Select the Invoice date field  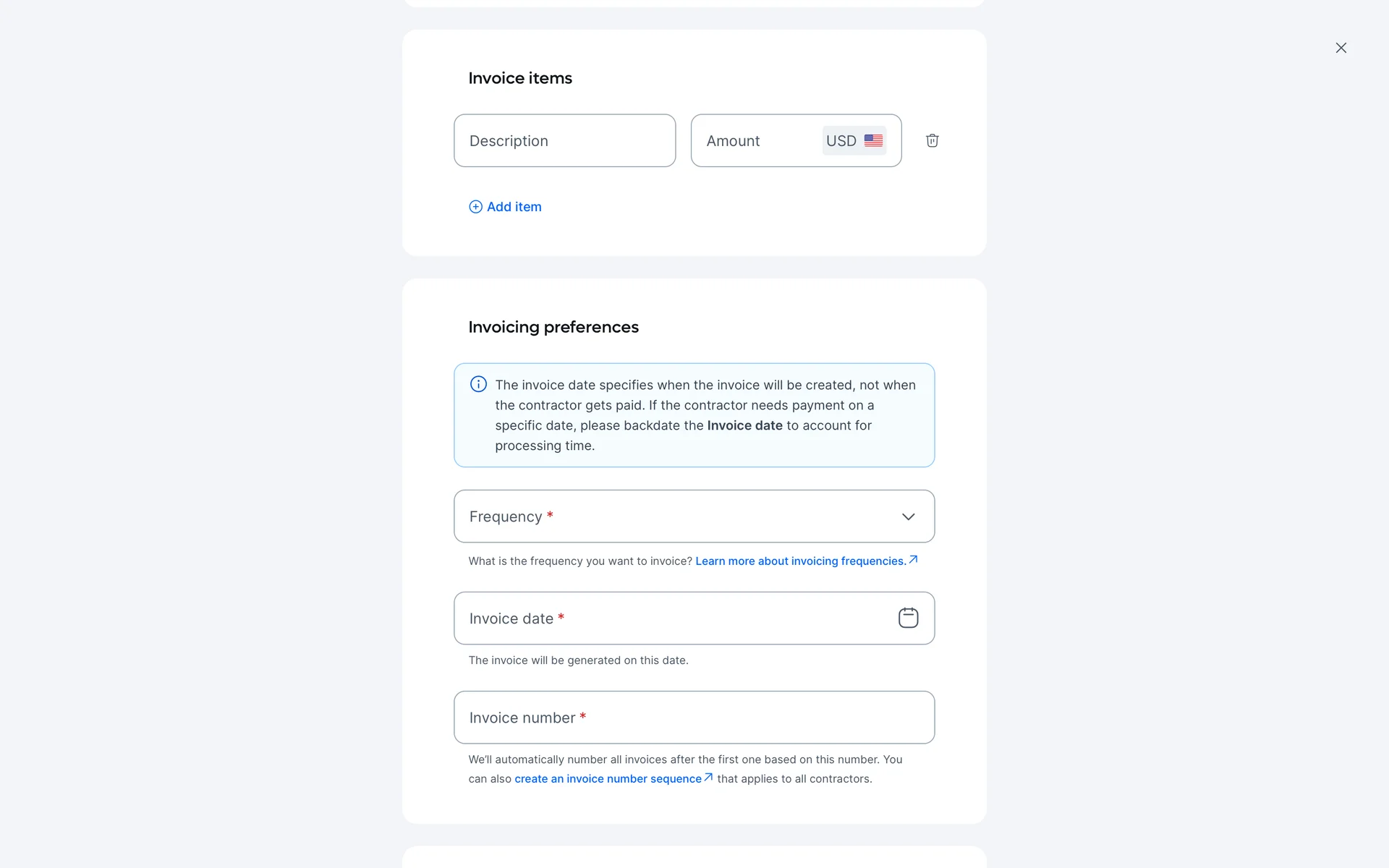coord(673,618)
